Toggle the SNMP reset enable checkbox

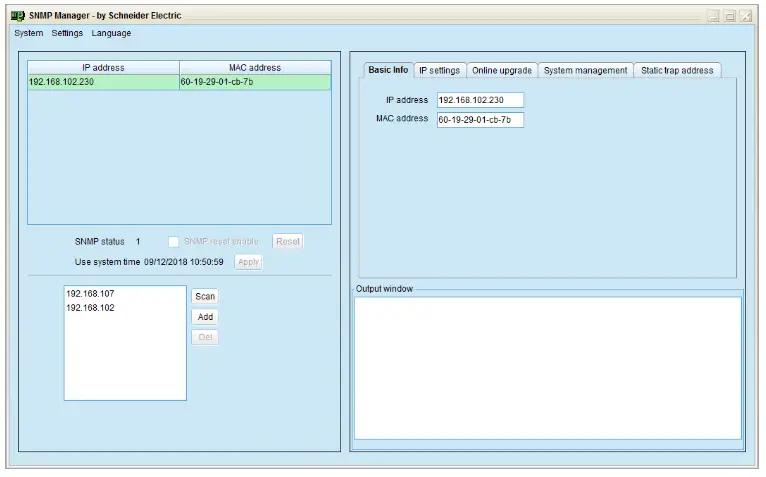click(173, 241)
